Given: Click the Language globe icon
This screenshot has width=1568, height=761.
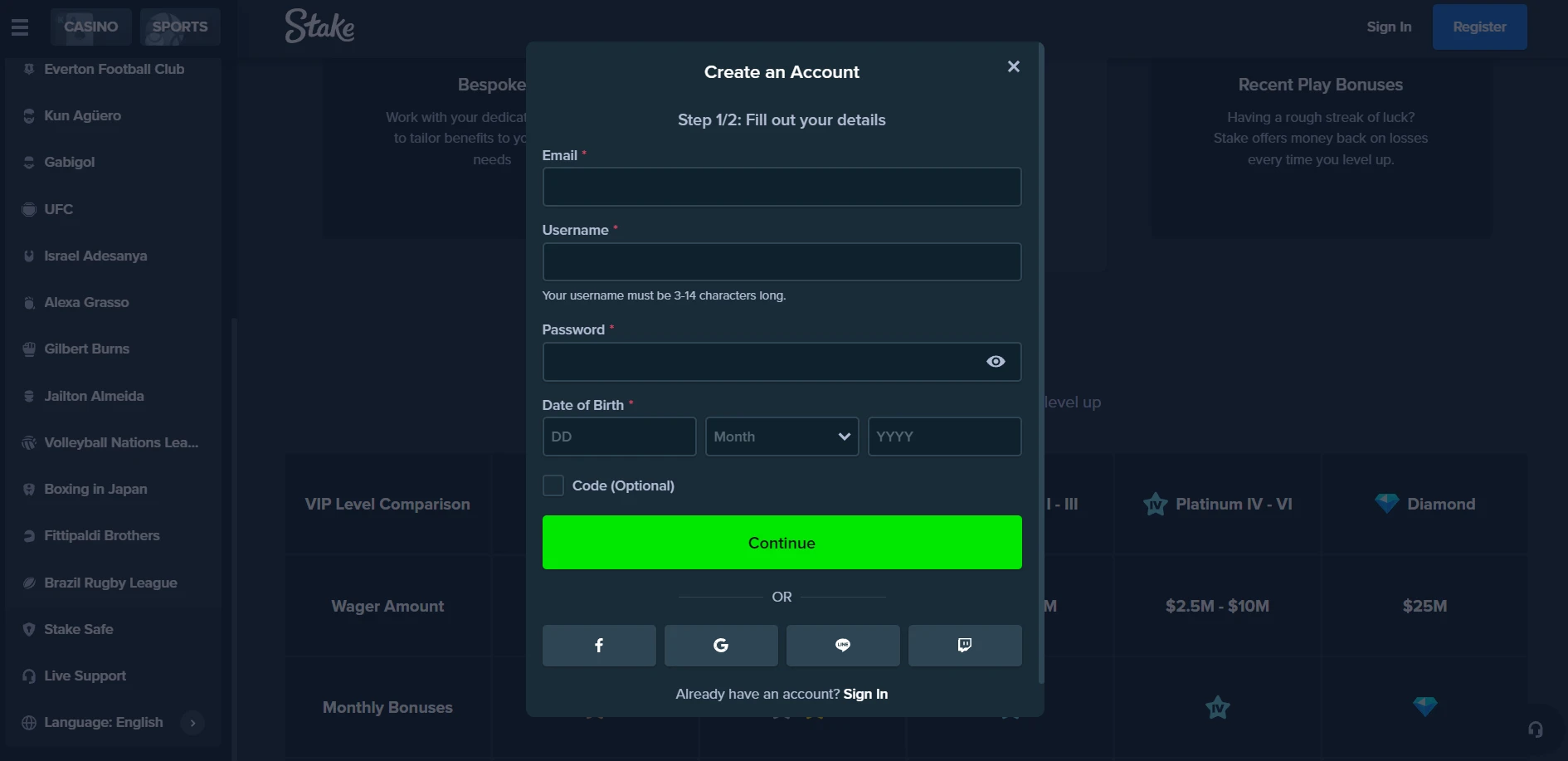Looking at the screenshot, I should (29, 722).
